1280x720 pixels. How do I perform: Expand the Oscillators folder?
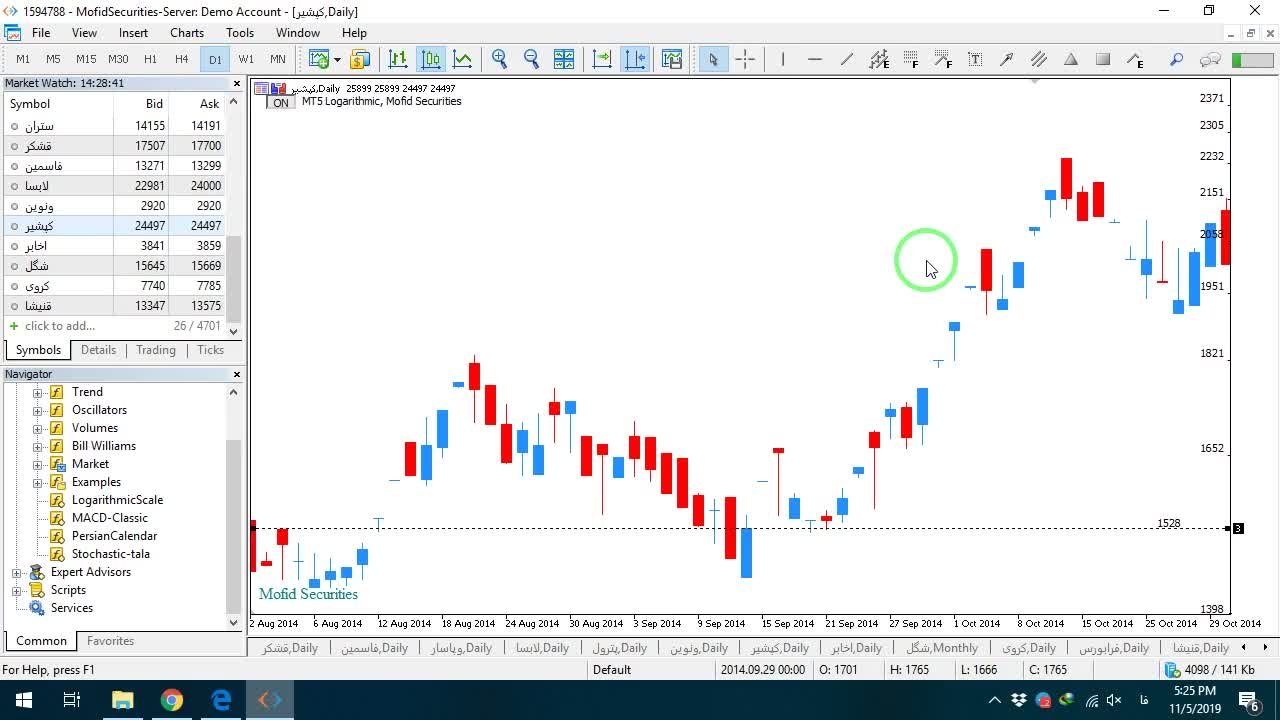pos(38,410)
